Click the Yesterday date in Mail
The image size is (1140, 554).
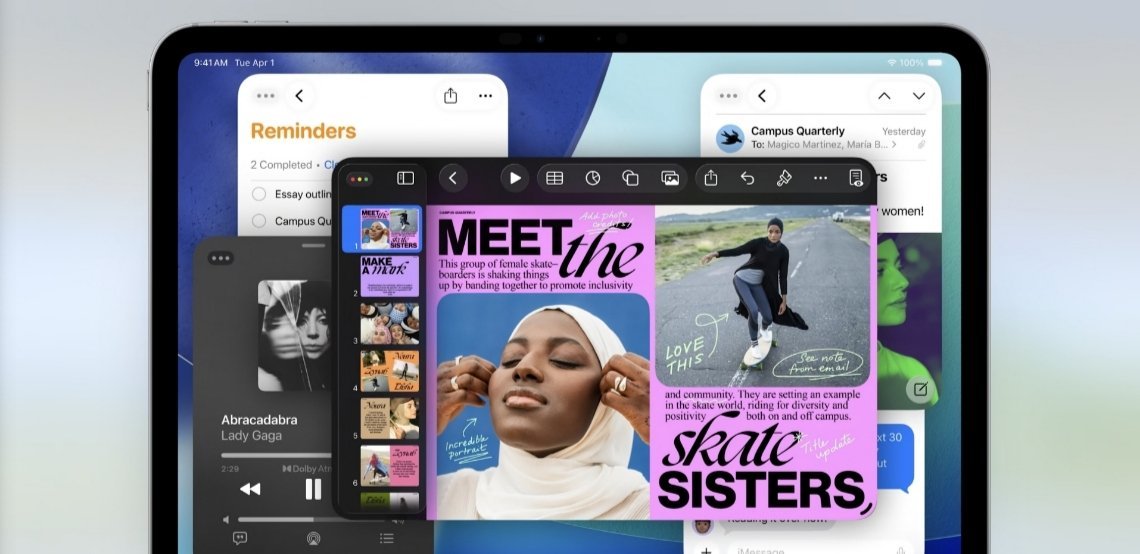click(x=904, y=132)
